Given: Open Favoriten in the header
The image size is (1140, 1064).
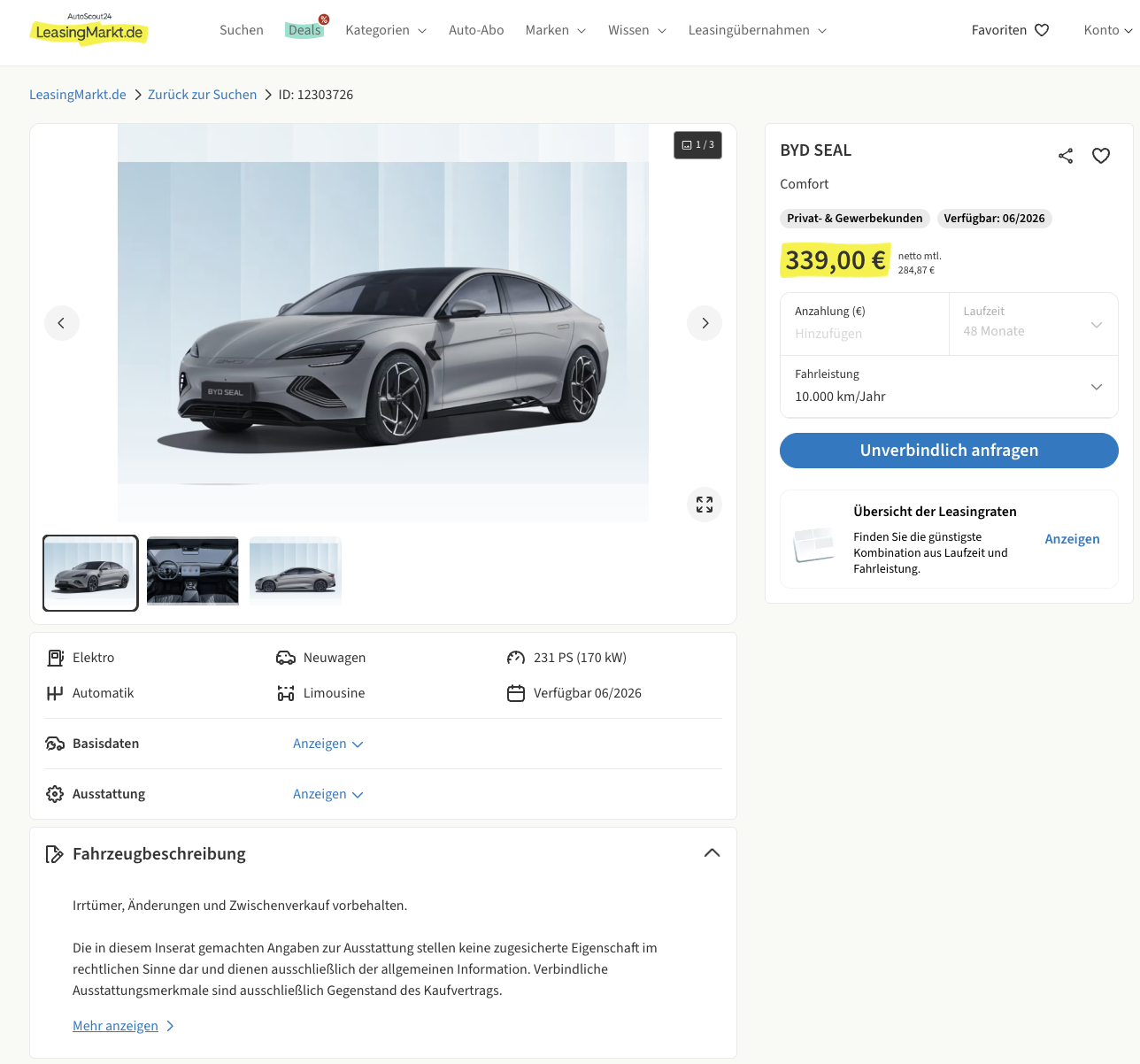Looking at the screenshot, I should pos(1010,30).
